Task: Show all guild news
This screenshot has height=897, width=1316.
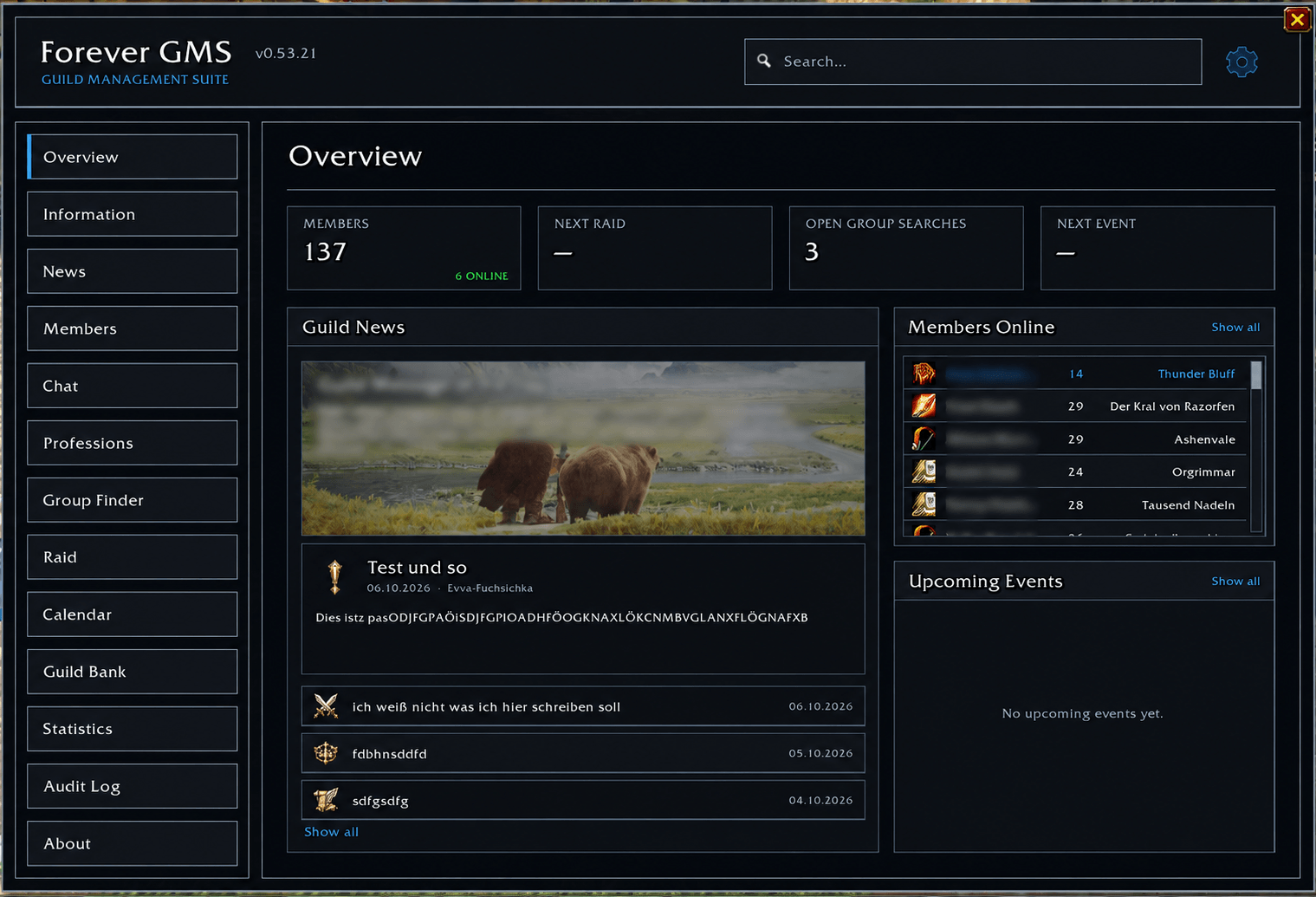Action: [331, 831]
